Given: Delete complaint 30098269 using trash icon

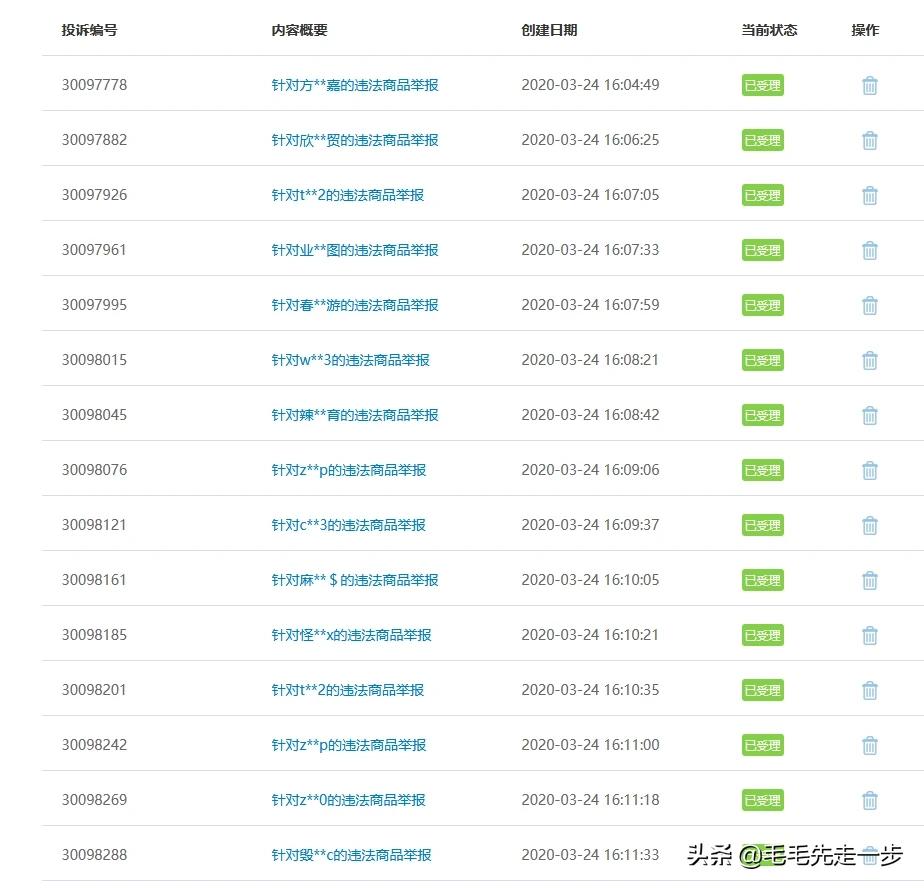Looking at the screenshot, I should pos(869,799).
